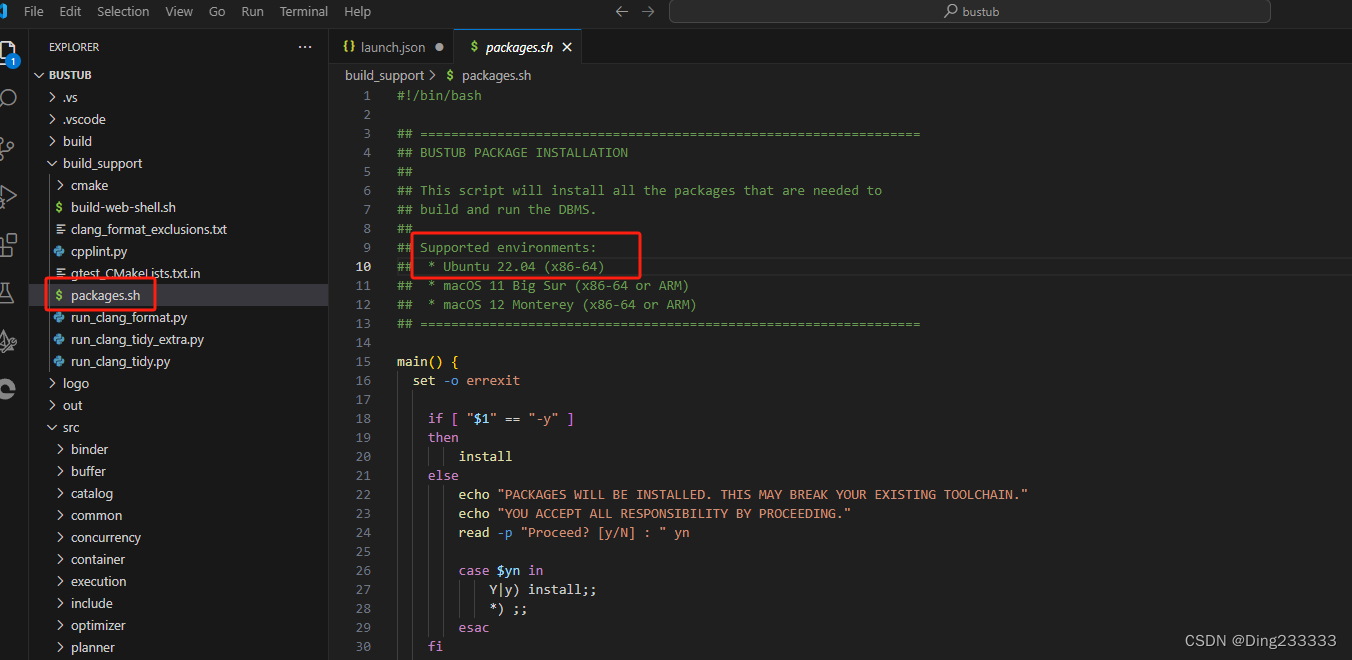Open the File menu
This screenshot has height=660, width=1352.
tap(33, 12)
